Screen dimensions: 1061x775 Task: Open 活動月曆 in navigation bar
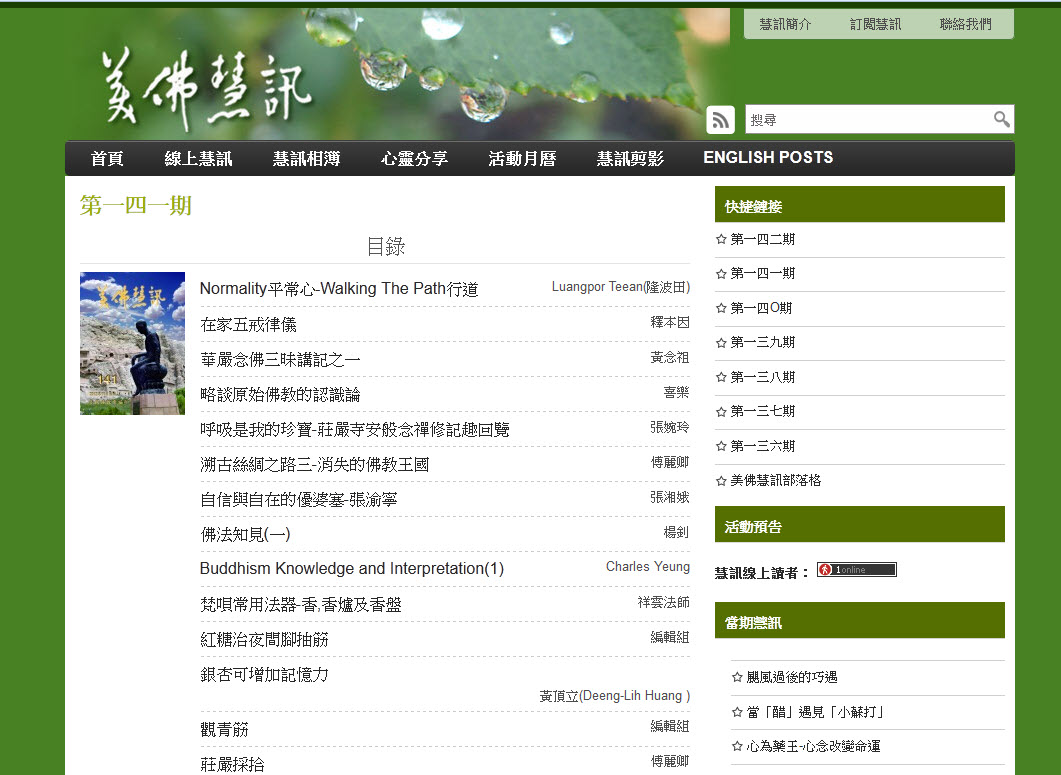coord(522,158)
